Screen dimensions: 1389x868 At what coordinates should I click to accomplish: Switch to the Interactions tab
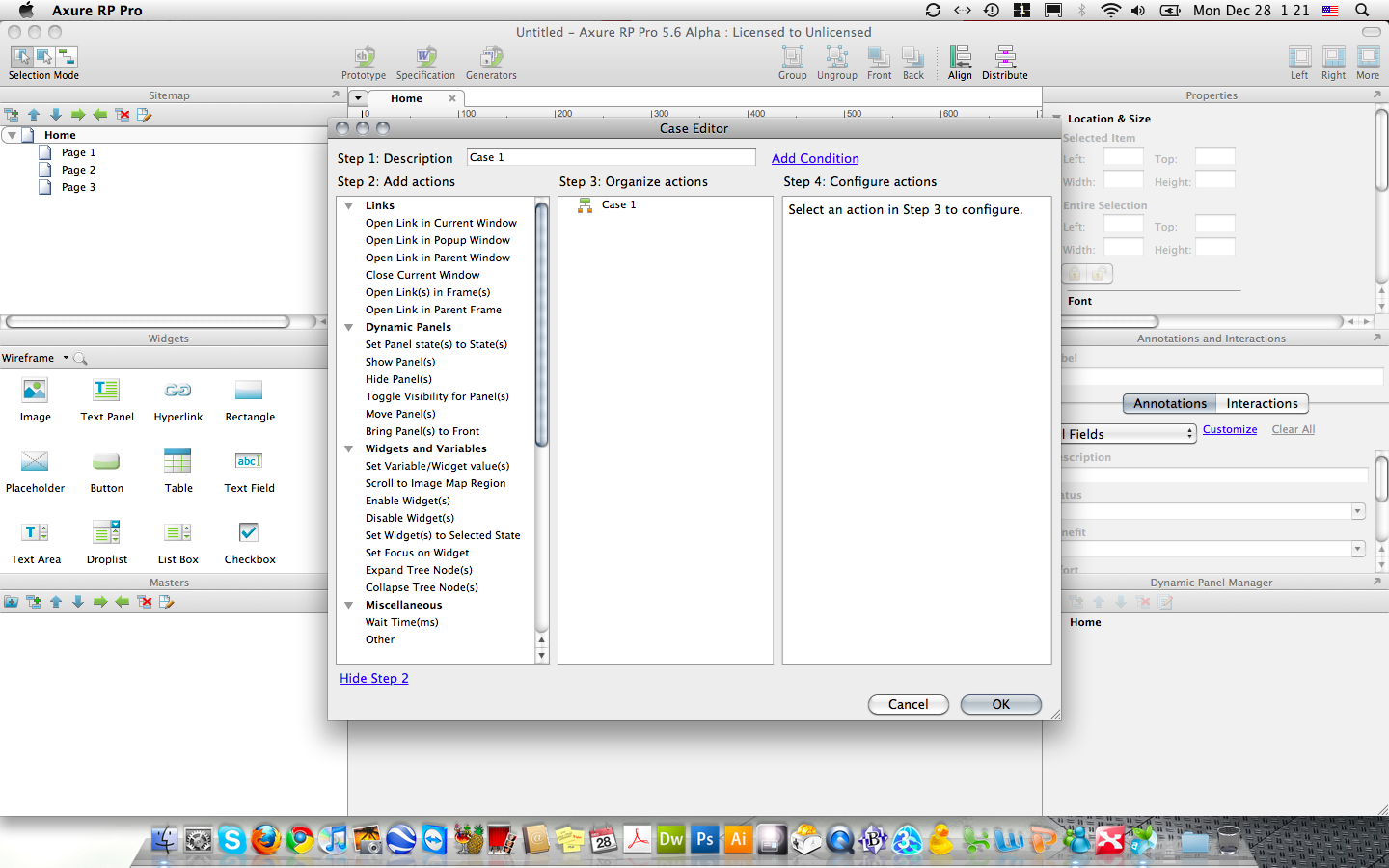tap(1262, 404)
